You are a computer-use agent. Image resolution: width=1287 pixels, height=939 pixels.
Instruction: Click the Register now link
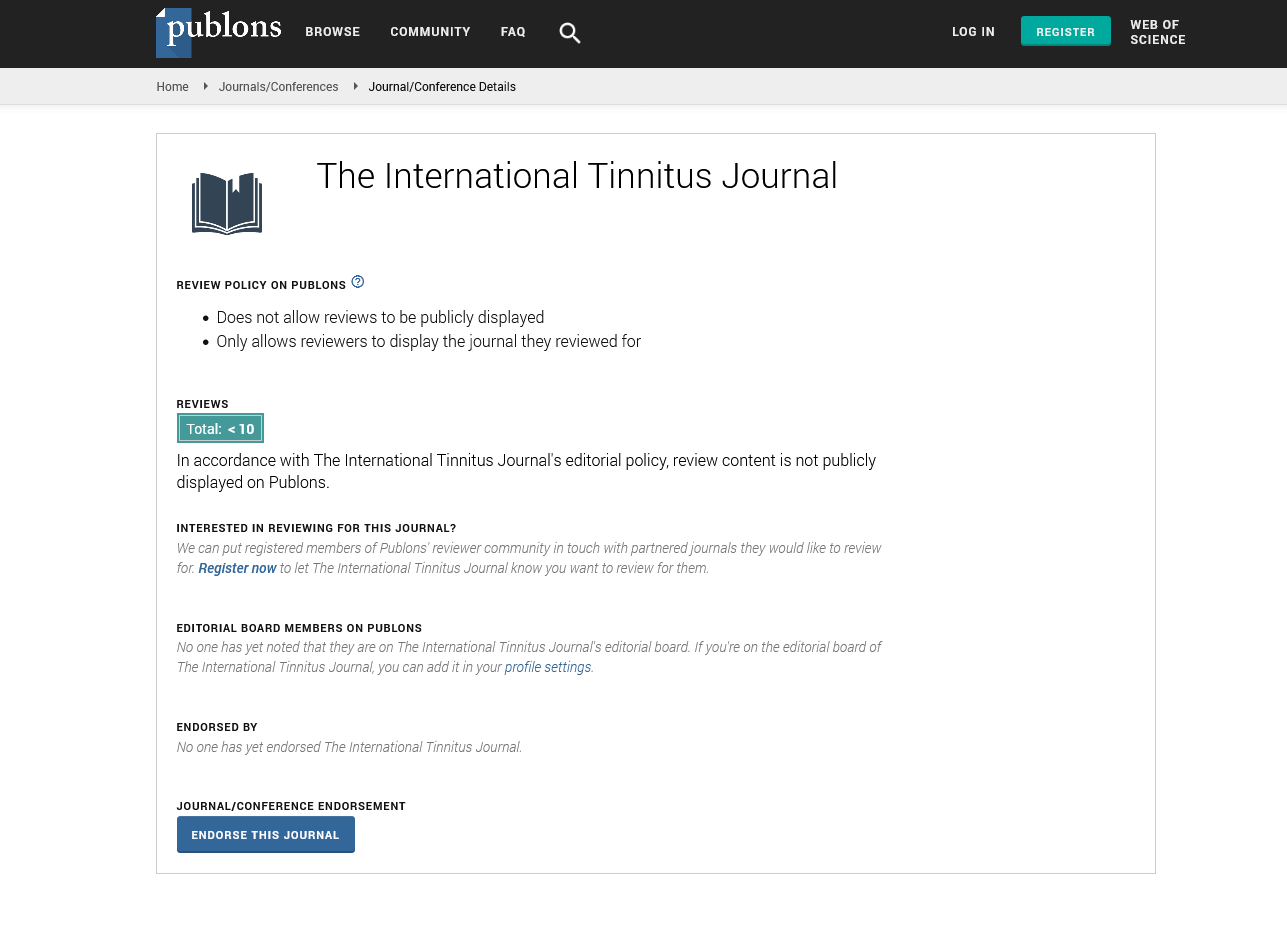(237, 568)
